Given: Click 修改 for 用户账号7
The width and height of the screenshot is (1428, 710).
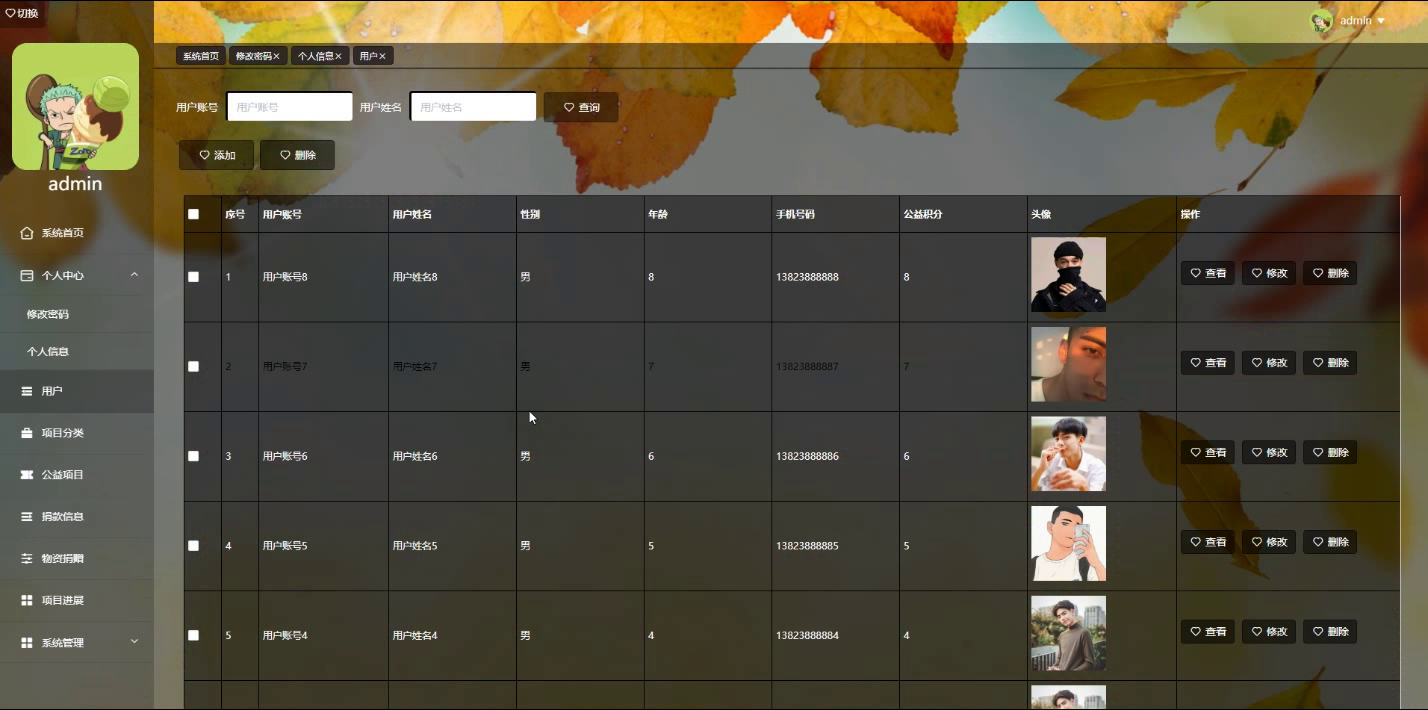Looking at the screenshot, I should 1268,363.
